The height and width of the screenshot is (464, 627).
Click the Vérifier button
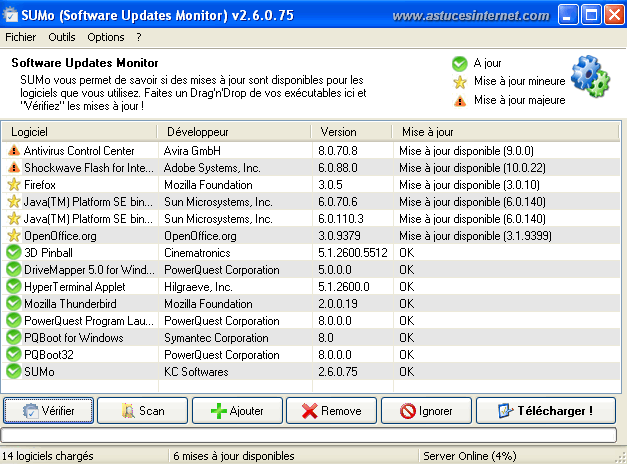[x=48, y=410]
